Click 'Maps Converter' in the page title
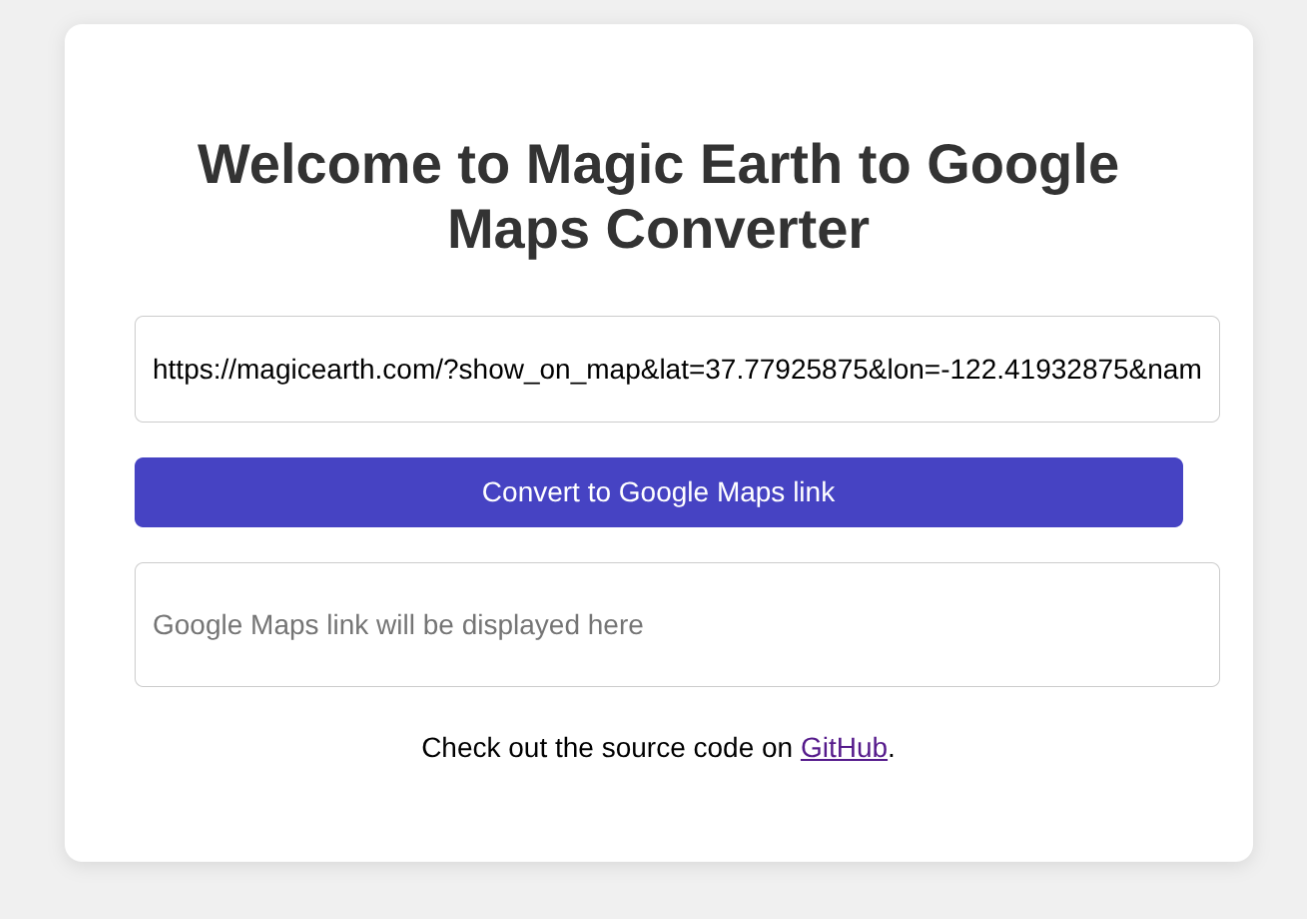 pos(657,229)
